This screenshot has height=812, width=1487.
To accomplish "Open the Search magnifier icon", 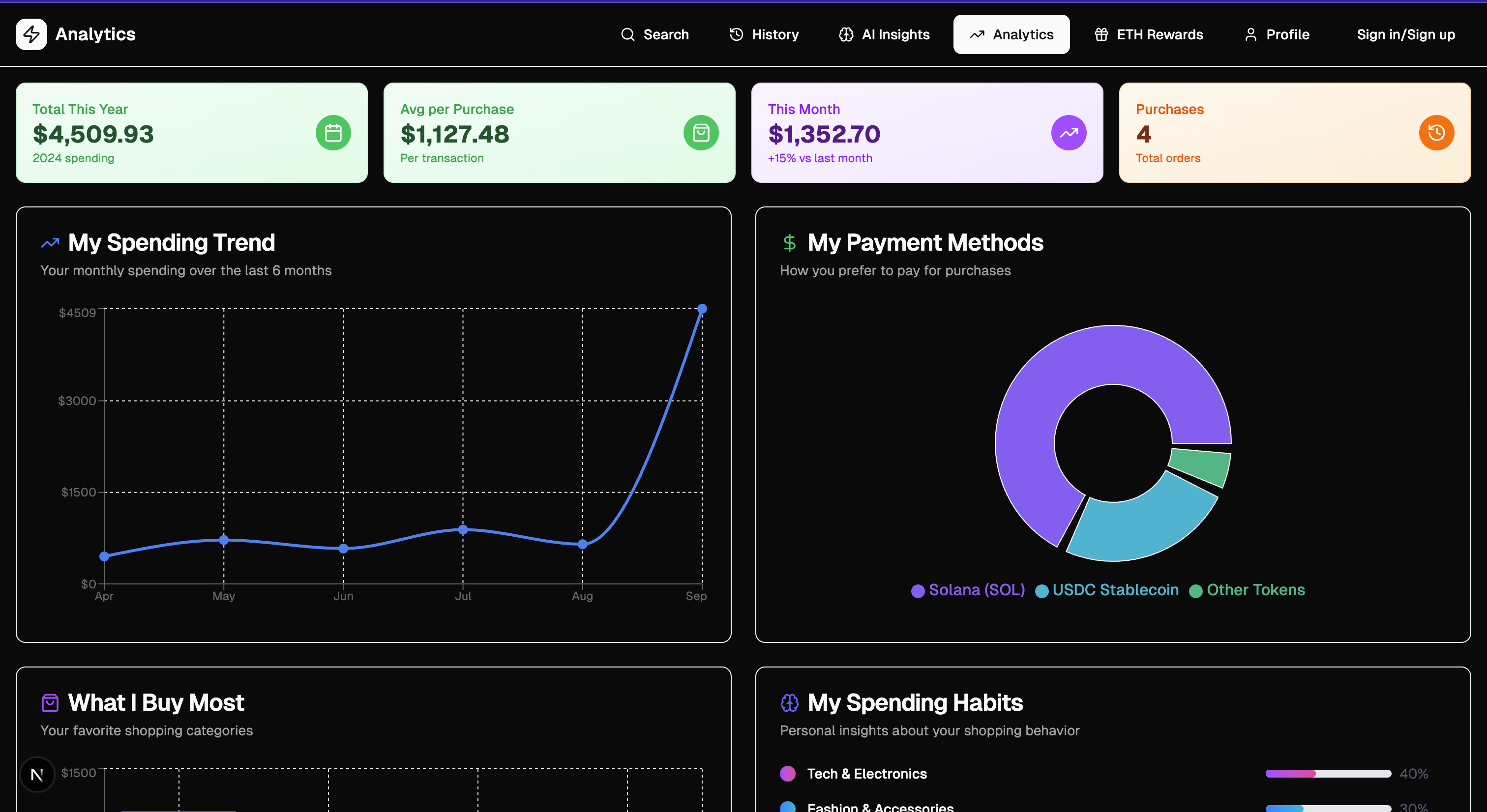I will tap(627, 34).
